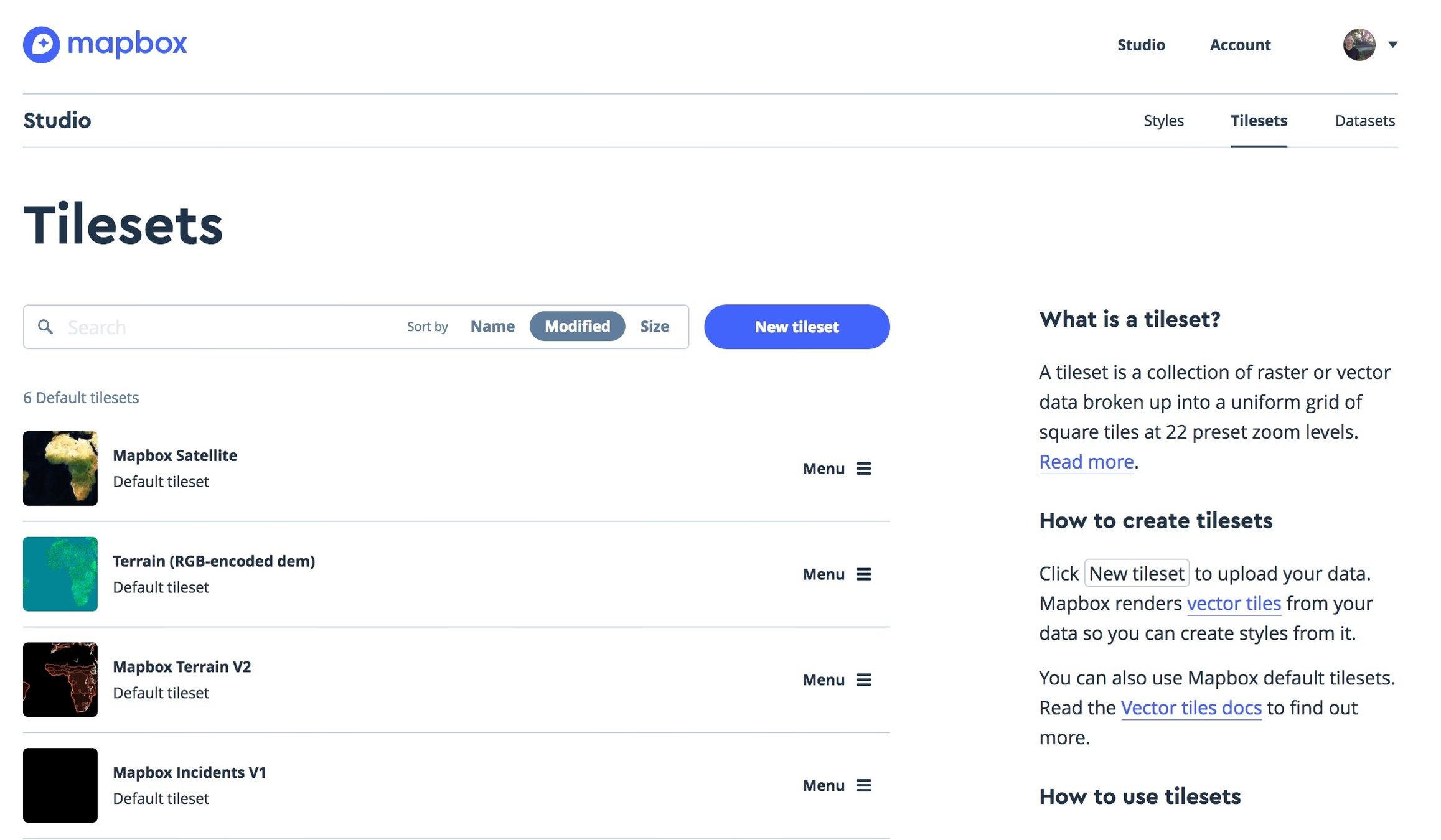Sort tilesets by Name
This screenshot has height=840, width=1441.
[492, 327]
